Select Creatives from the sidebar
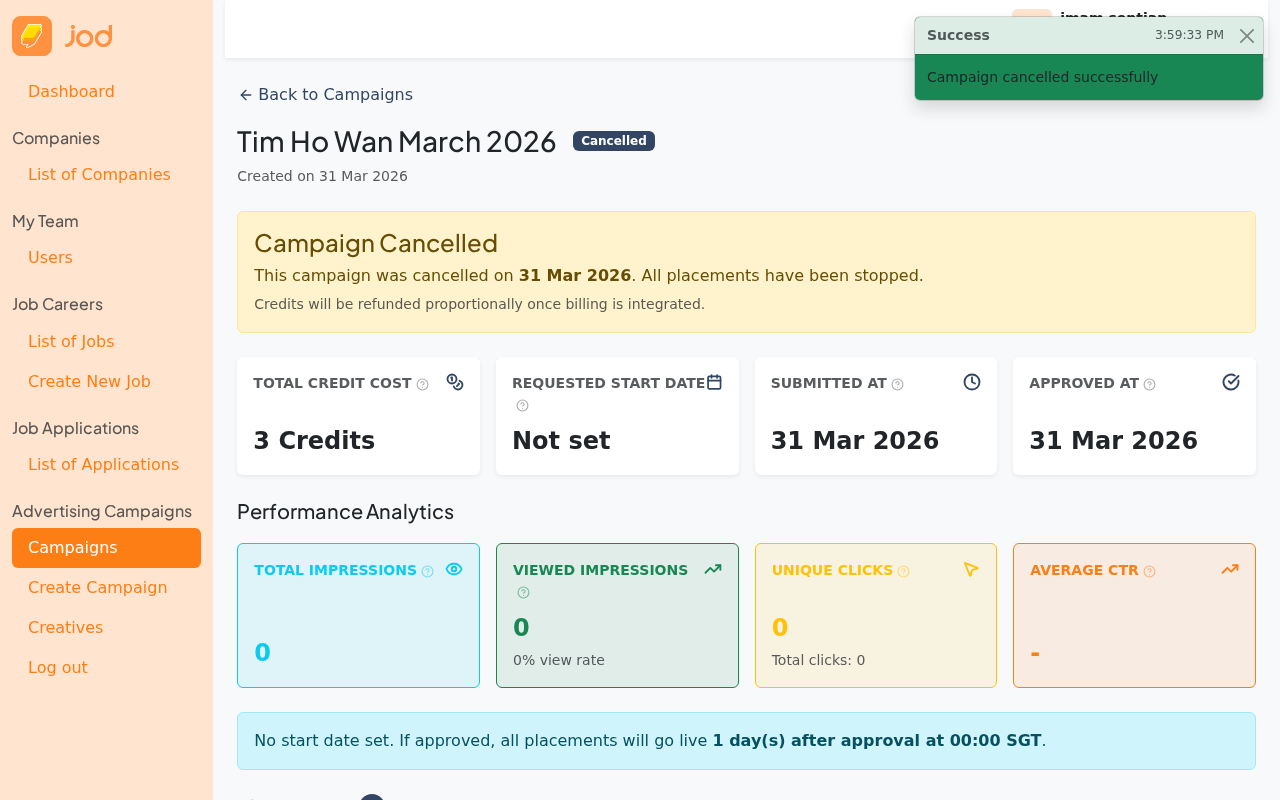Screen dimensions: 1280x800 point(65,627)
